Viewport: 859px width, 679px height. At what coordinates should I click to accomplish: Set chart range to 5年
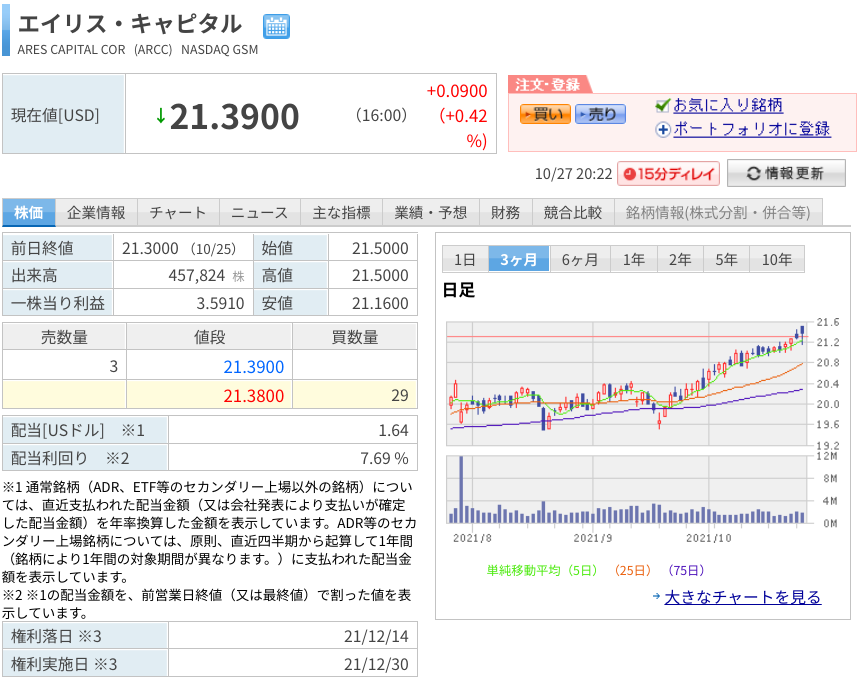(726, 259)
